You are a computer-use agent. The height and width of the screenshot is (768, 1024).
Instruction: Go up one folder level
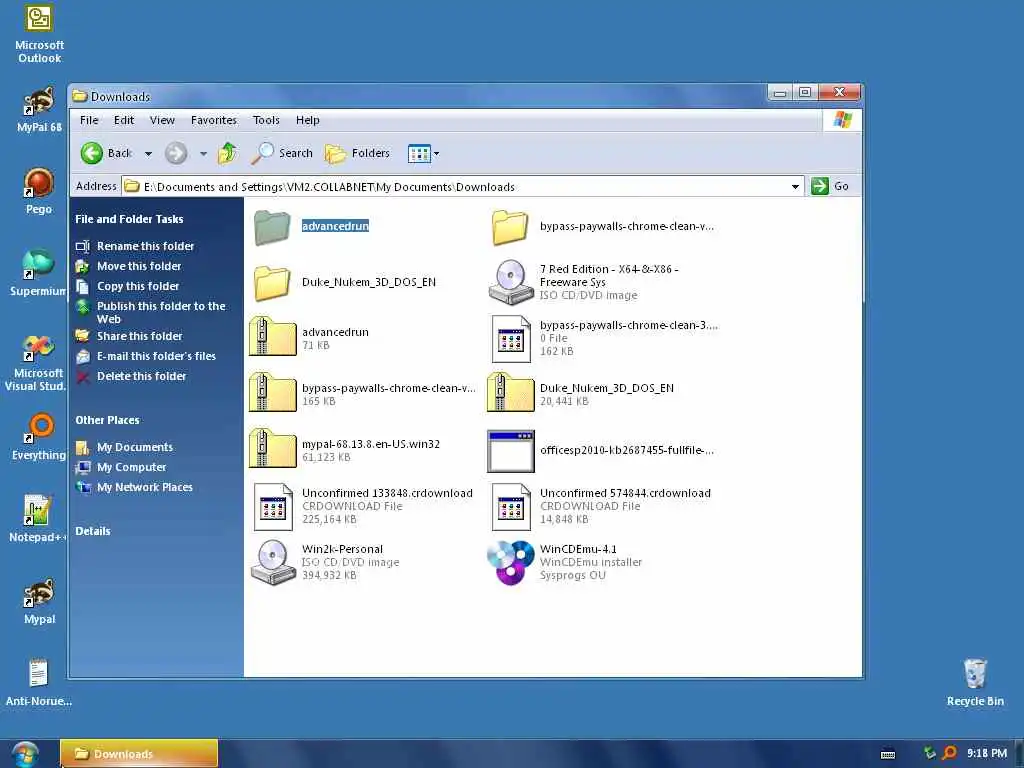[227, 153]
